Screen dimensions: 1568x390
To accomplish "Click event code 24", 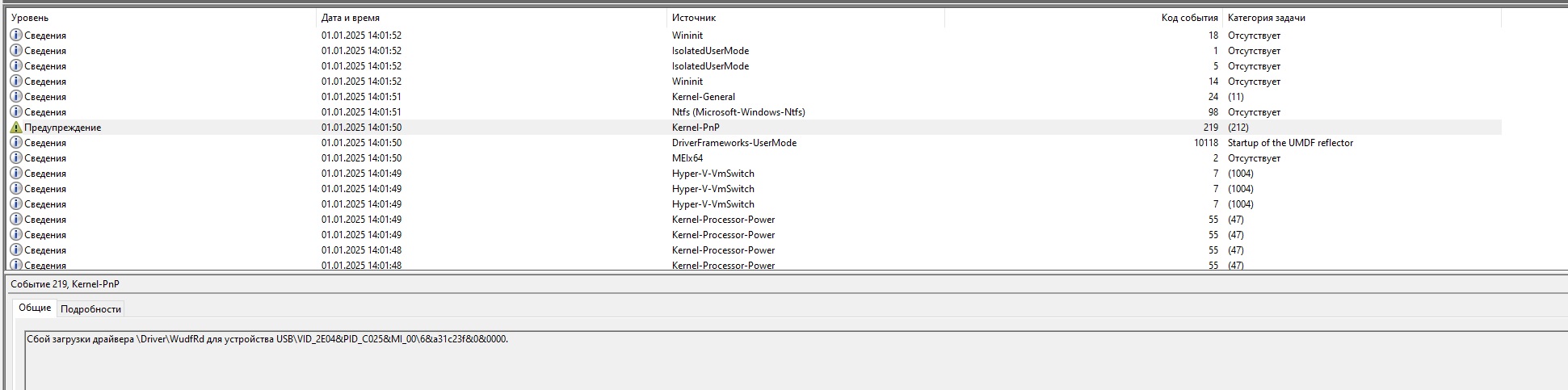I will click(1213, 97).
